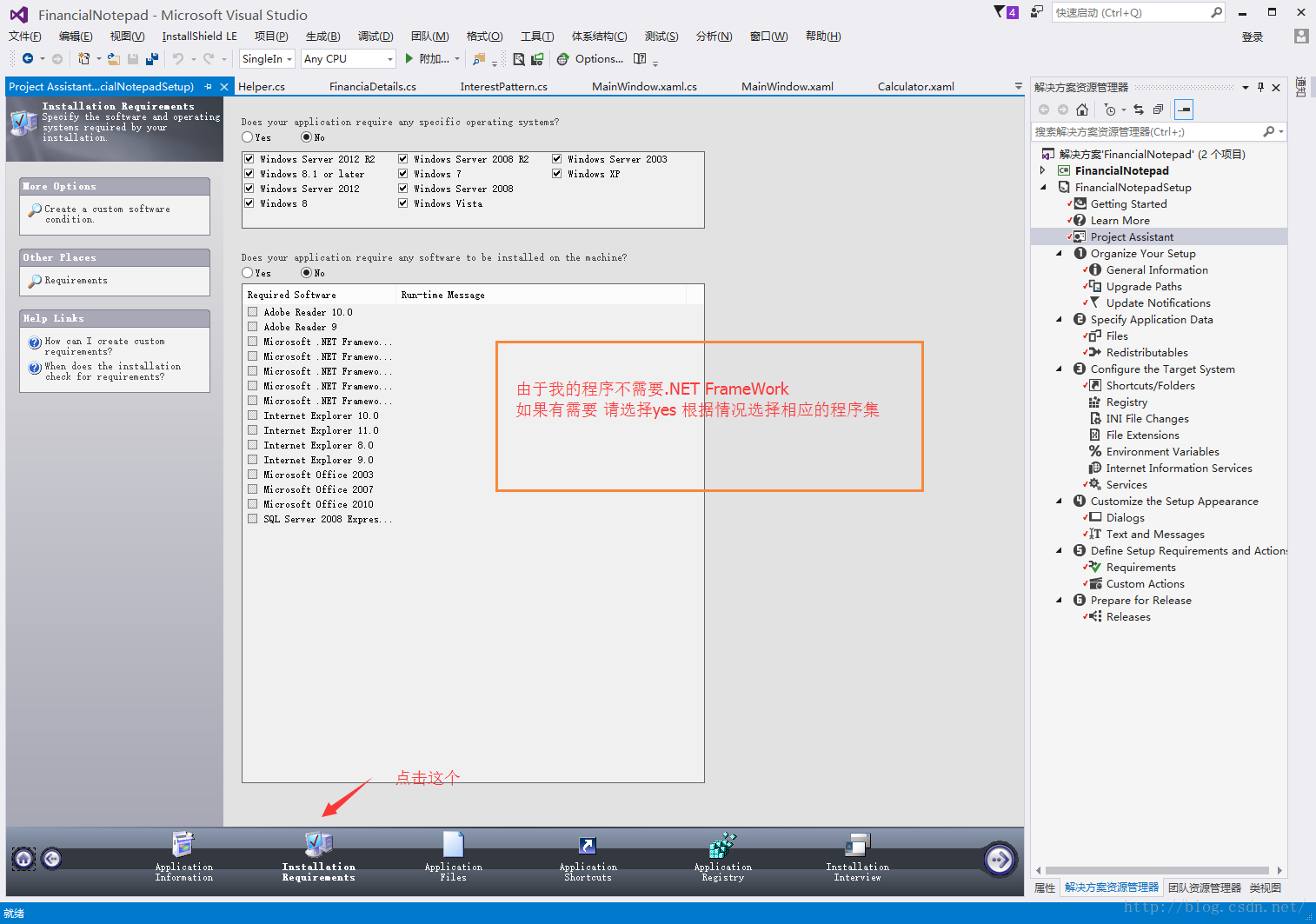Open the InstallShield LE menu

[x=199, y=37]
